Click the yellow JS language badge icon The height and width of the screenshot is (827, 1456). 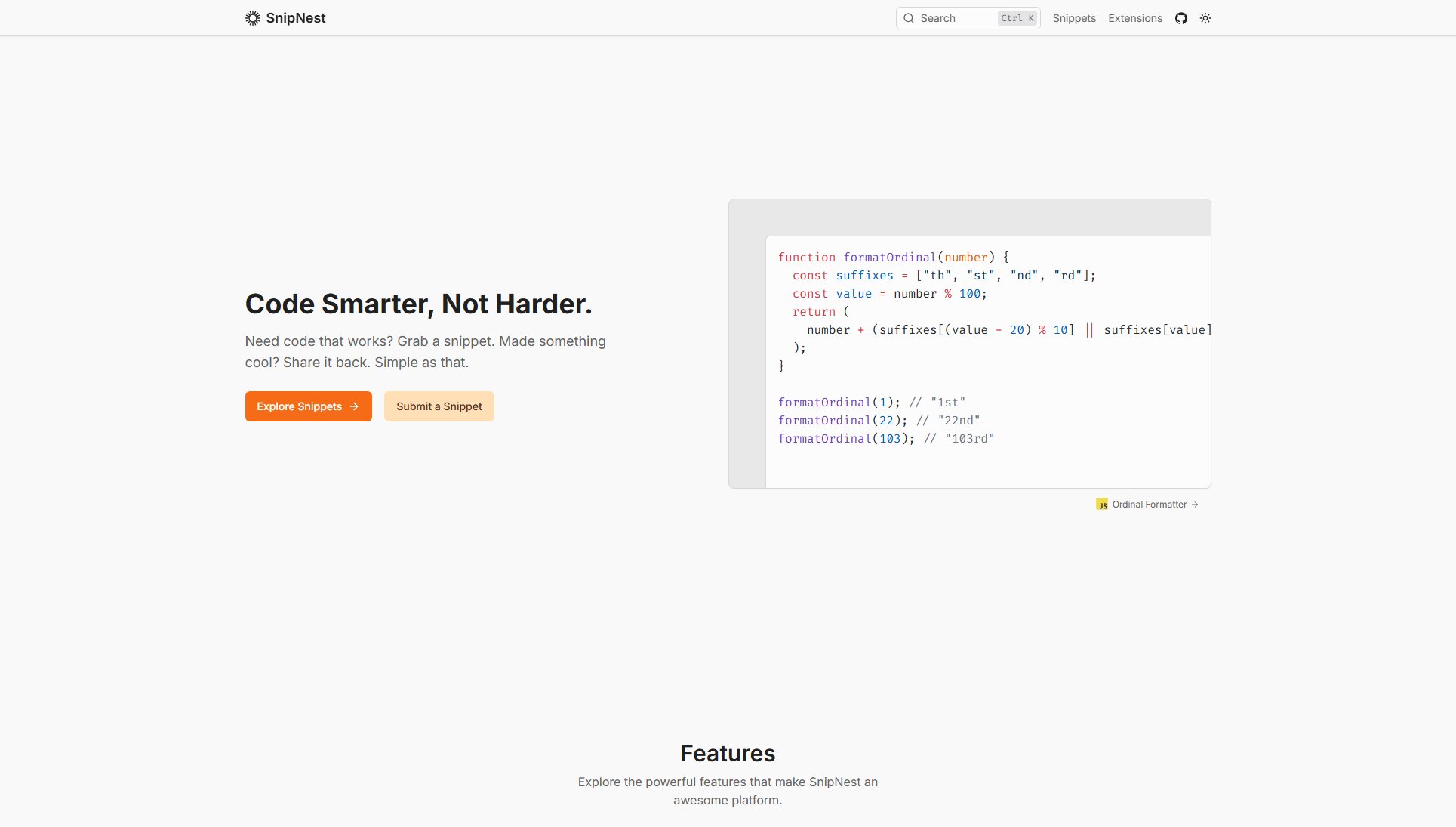[x=1102, y=505]
